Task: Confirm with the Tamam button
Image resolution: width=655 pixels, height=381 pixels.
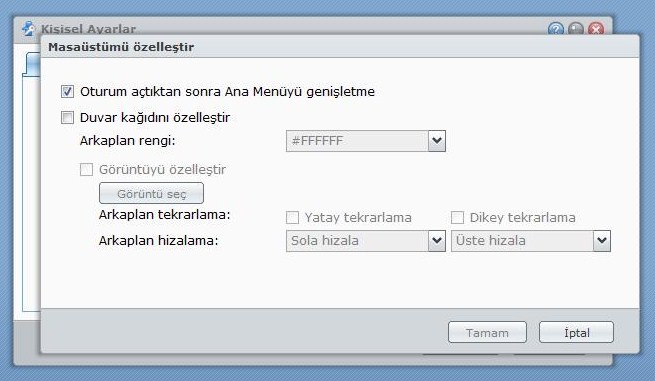Action: (487, 333)
